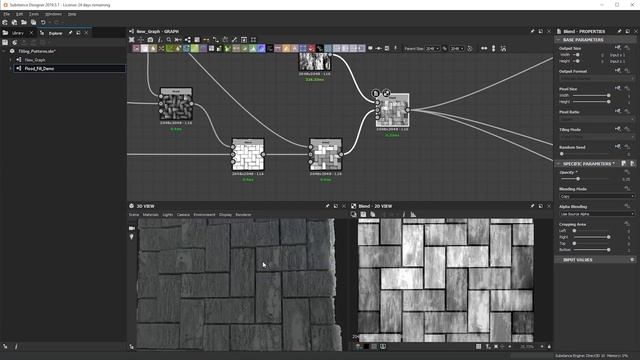The image size is (640, 360).
Task: Open the File menu
Action: [x=7, y=14]
